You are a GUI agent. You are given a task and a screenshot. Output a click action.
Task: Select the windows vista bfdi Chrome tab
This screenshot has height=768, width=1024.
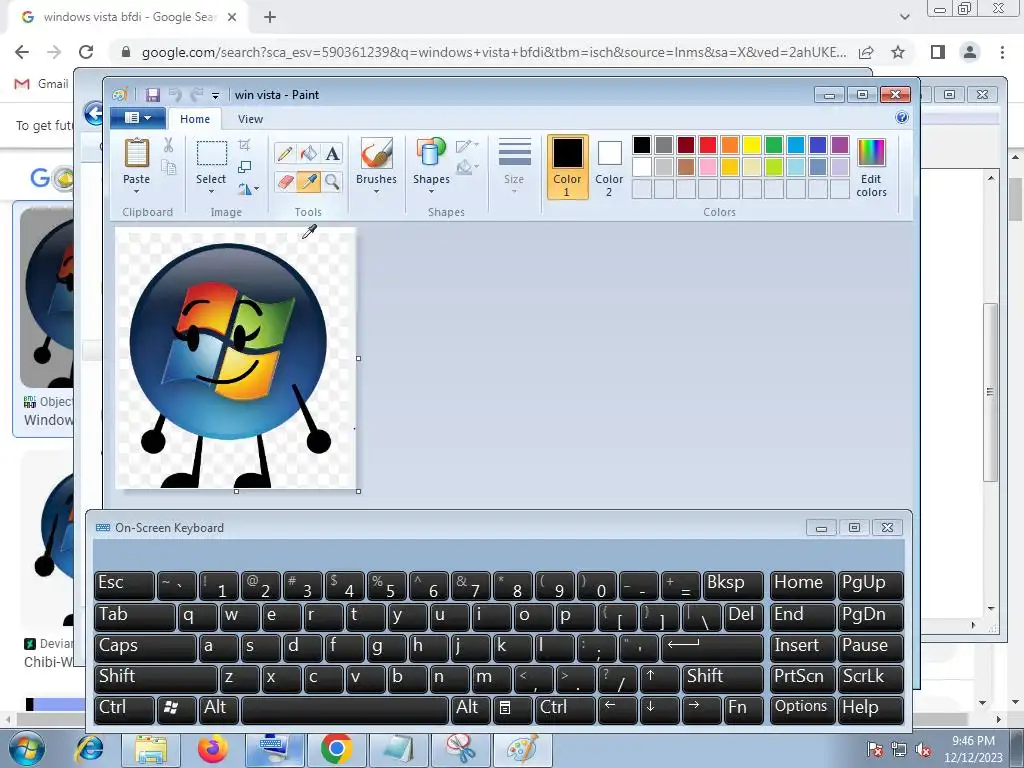pyautogui.click(x=129, y=17)
